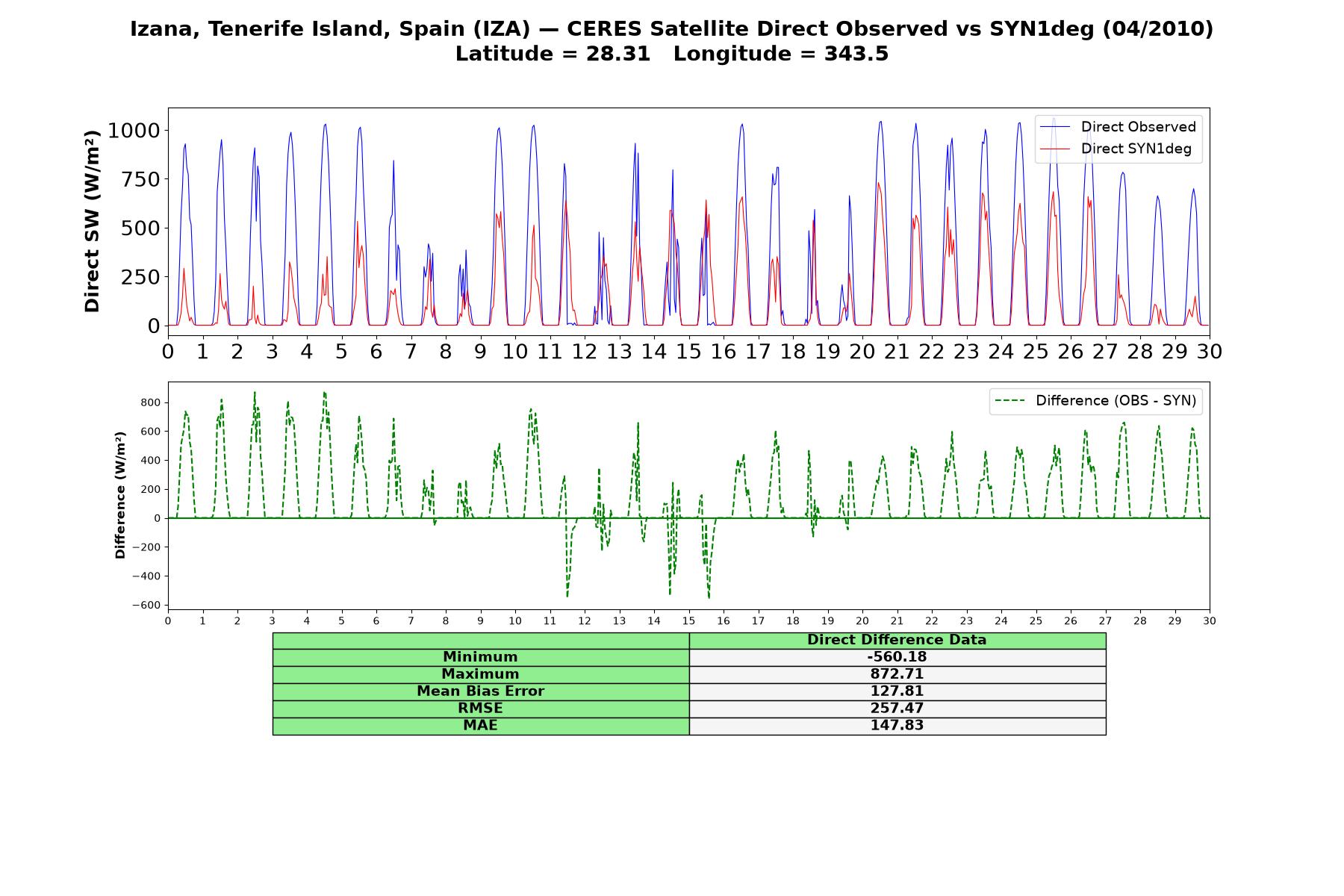Select the Minimum row label in table
This screenshot has width=1344, height=896.
pos(480,657)
